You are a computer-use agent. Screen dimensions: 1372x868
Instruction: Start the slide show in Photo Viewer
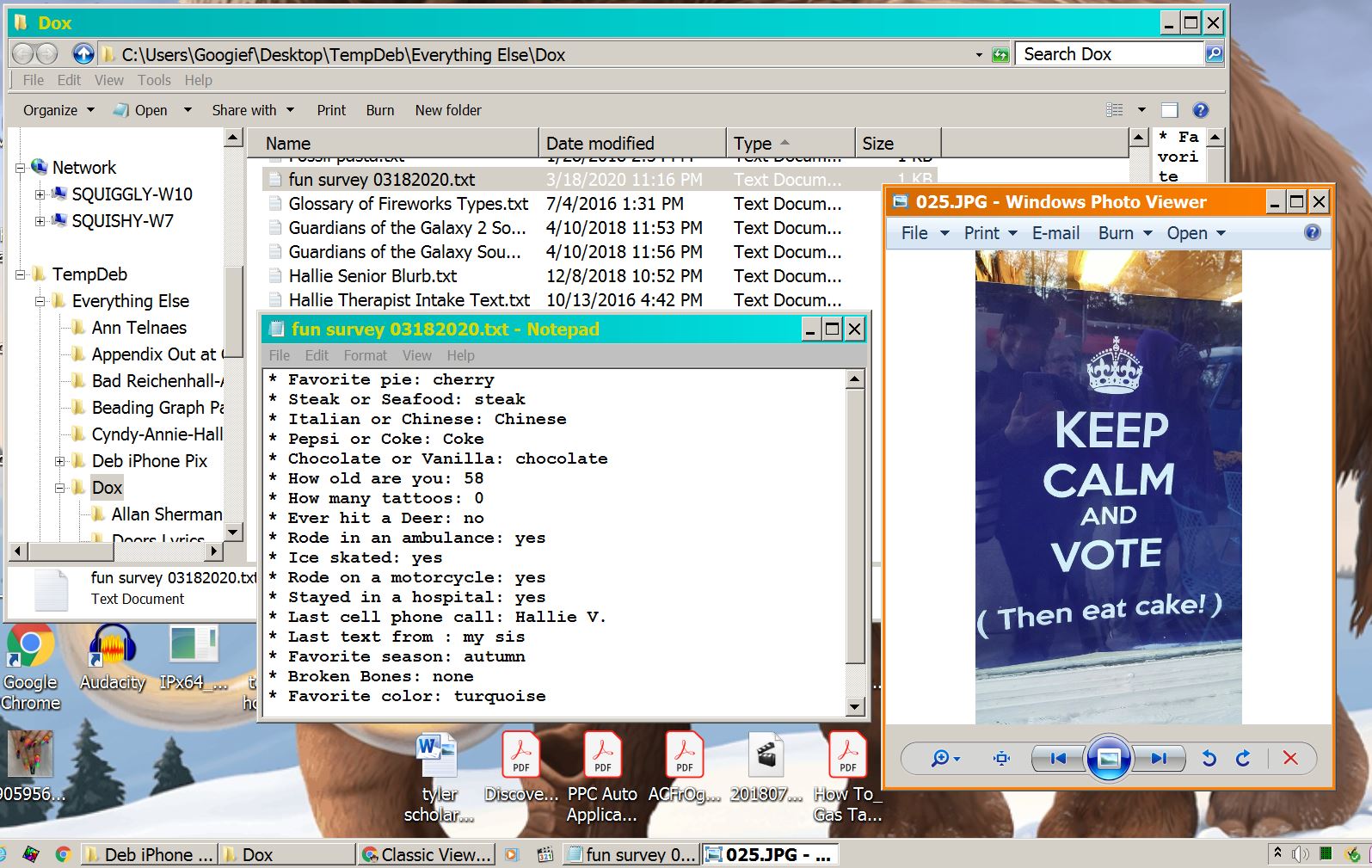[1109, 758]
